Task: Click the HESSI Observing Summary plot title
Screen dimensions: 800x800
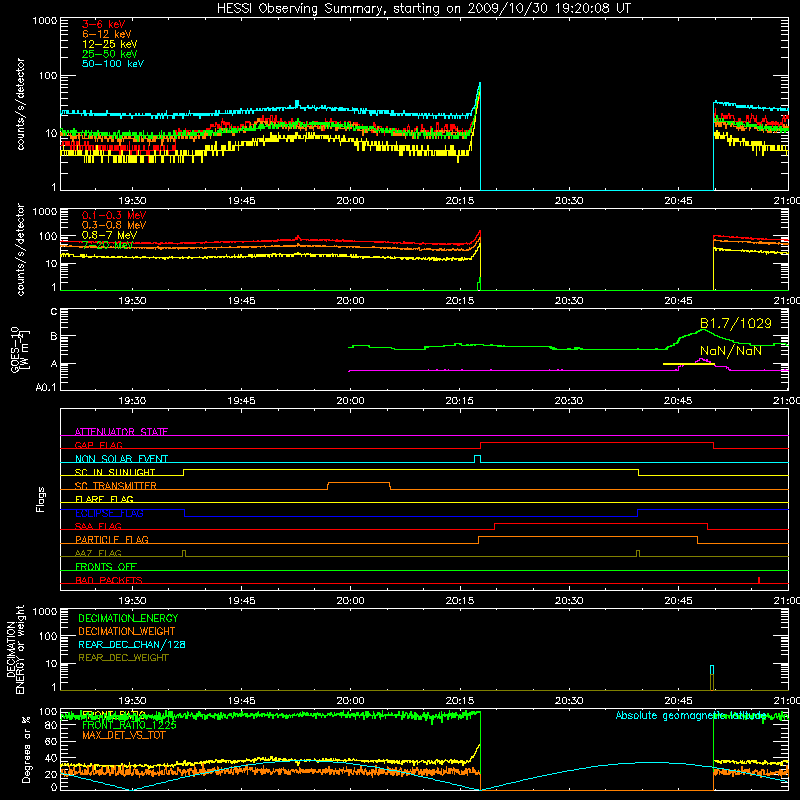Action: 423,9
